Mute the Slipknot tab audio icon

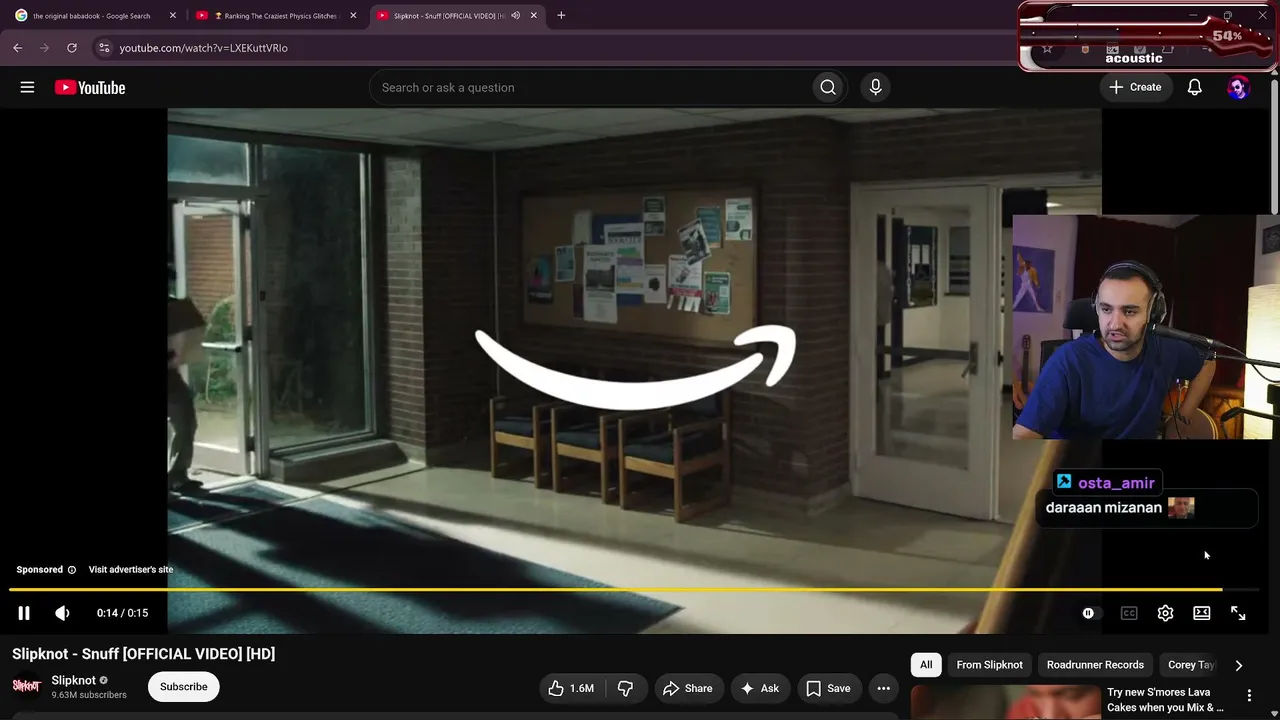point(516,16)
